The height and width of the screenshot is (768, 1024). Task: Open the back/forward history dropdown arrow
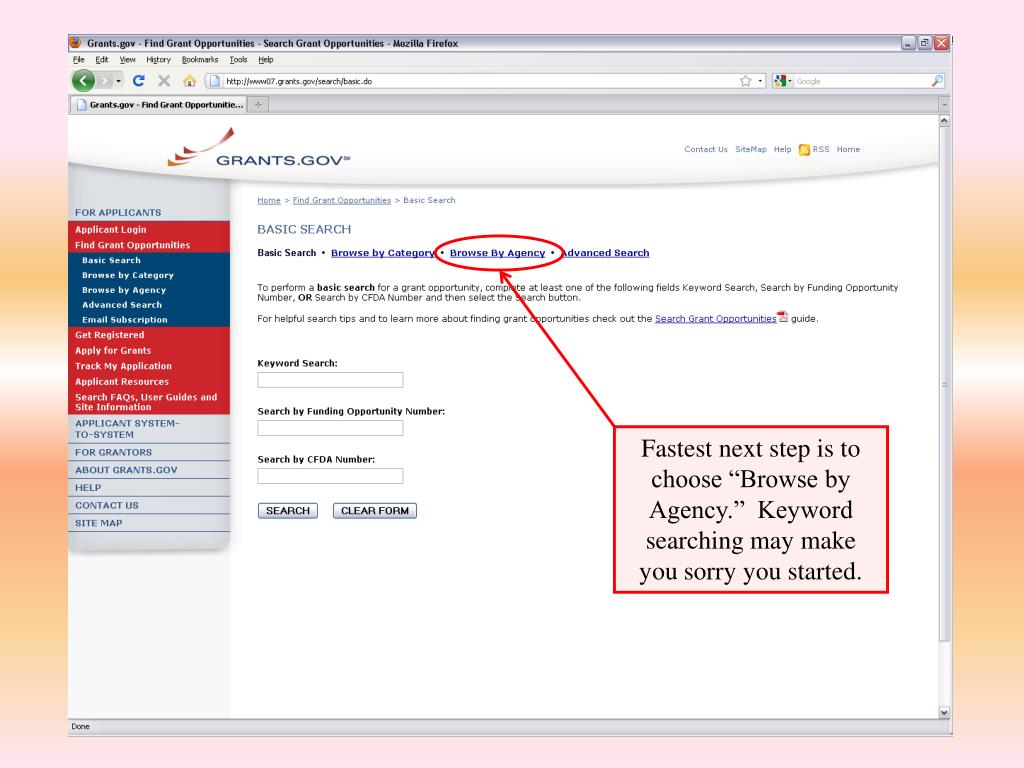click(118, 81)
